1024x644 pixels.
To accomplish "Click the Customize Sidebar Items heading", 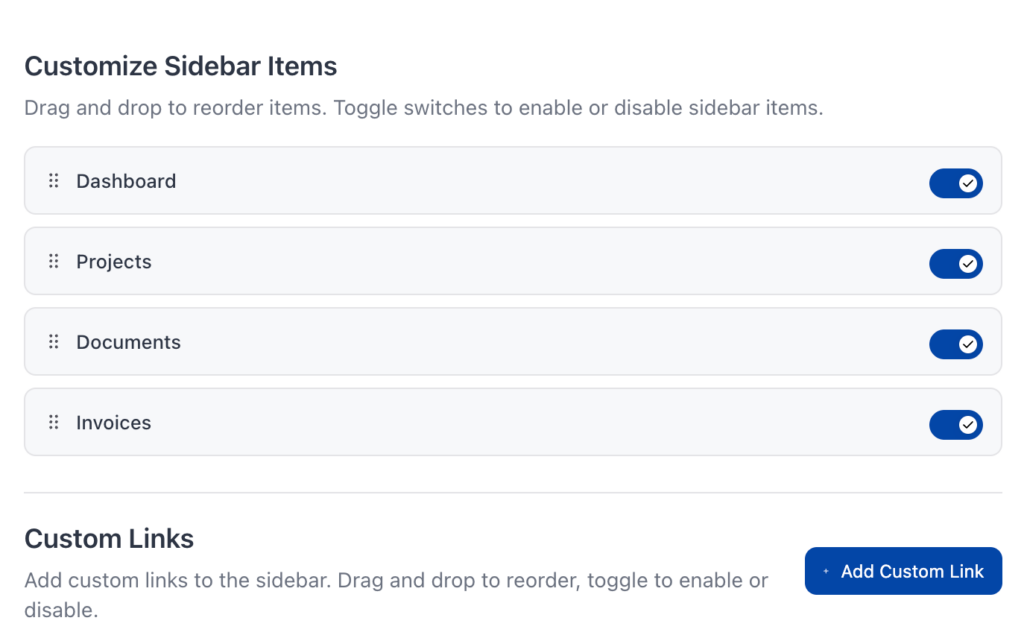I will pyautogui.click(x=181, y=66).
